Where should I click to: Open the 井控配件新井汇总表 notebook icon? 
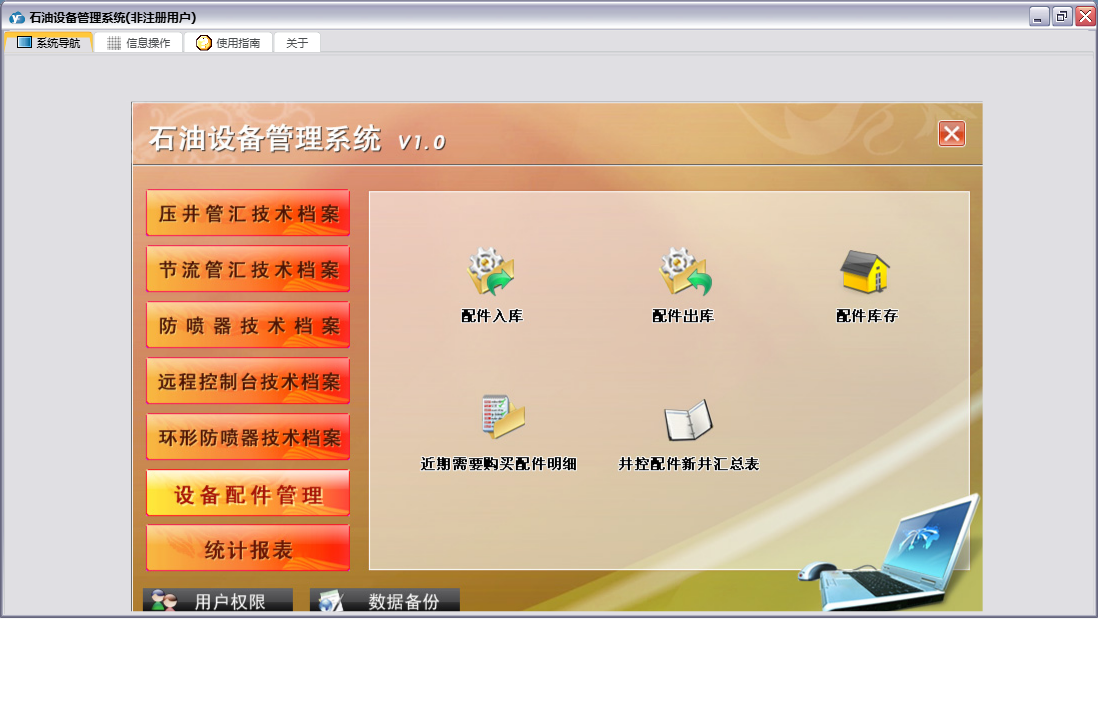[x=688, y=420]
